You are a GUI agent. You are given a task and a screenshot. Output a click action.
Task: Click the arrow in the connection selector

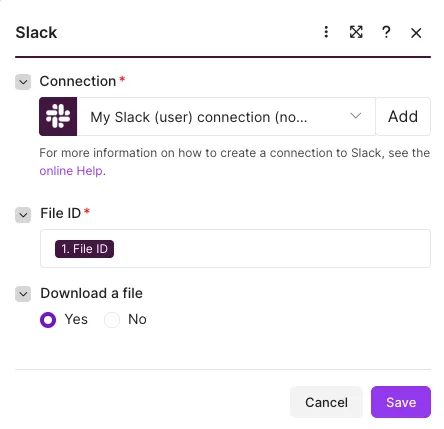[x=356, y=116]
